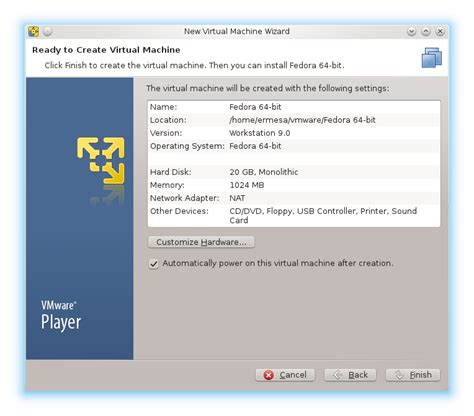Select Other Devices list CD/DVD, Floppy, USB Controller
This screenshot has height=416, width=474.
coord(323,215)
